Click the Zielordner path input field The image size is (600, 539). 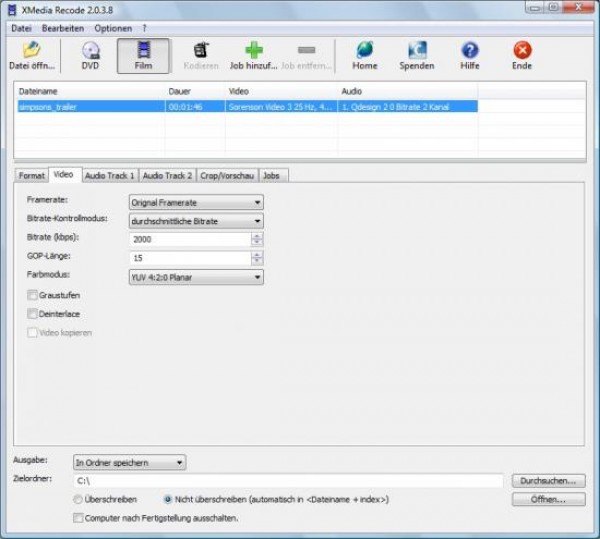pos(288,481)
